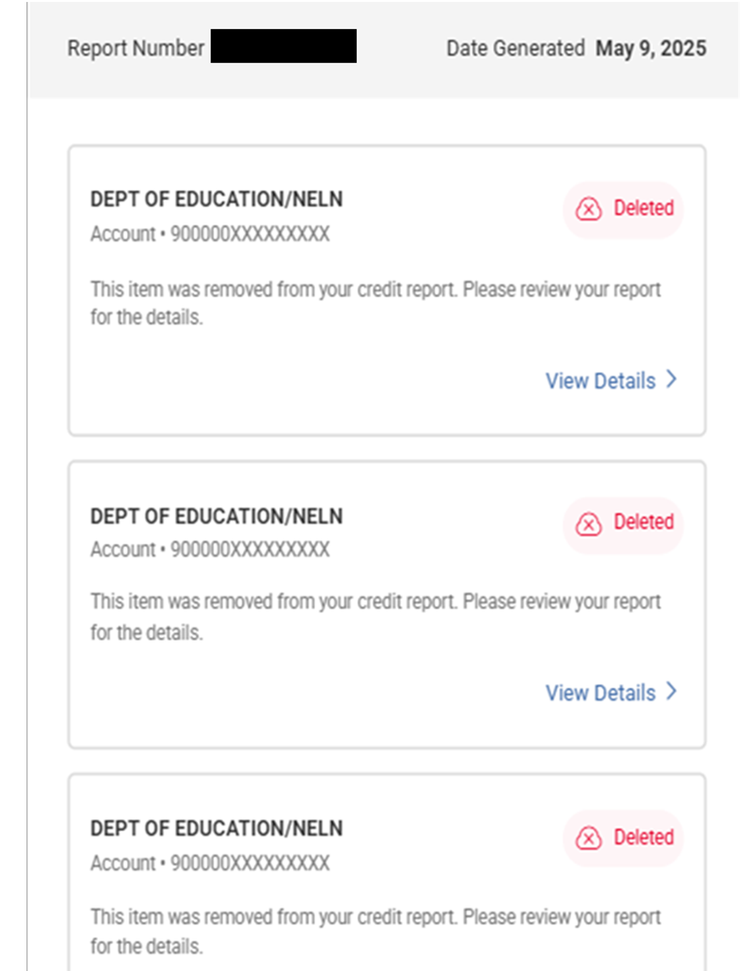Select the third DEPT OF EDUCATION/NELN heading
The image size is (750, 971).
click(216, 829)
